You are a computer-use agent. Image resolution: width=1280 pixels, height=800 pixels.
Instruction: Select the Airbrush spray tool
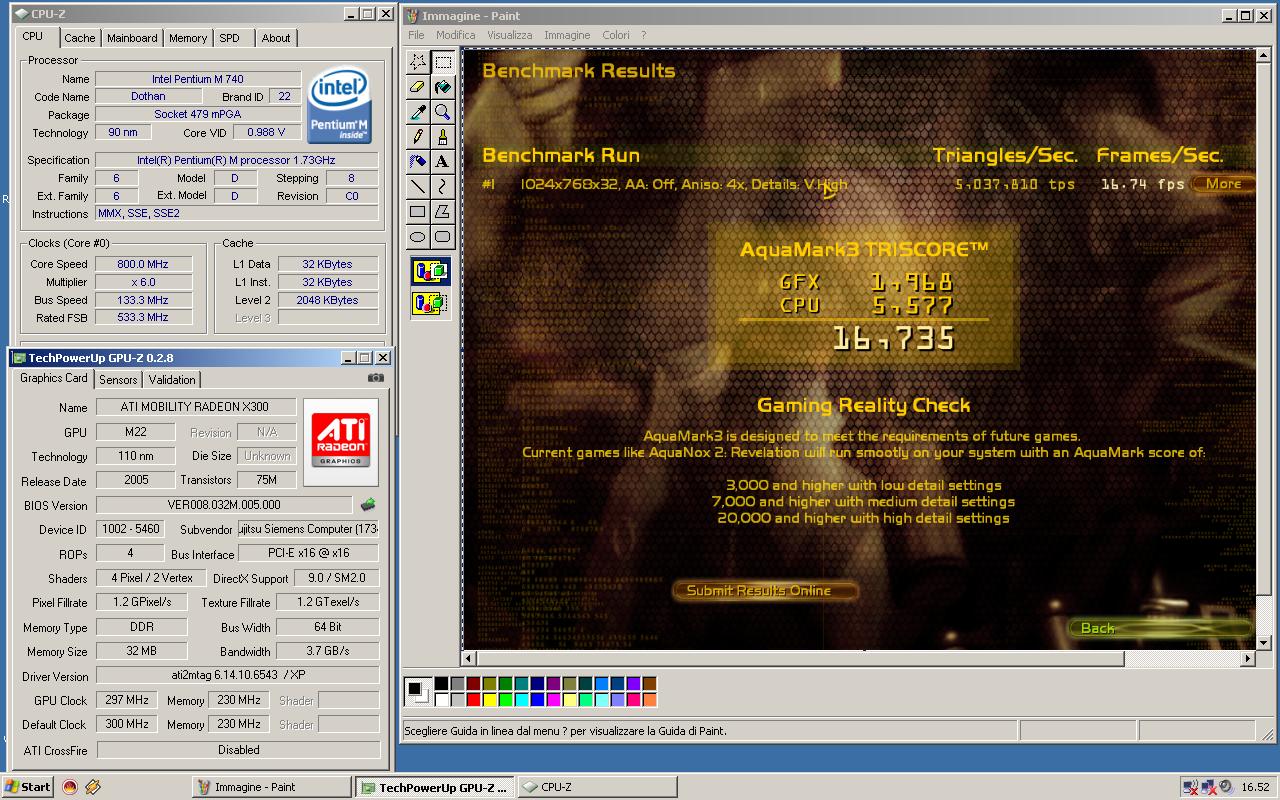click(418, 162)
